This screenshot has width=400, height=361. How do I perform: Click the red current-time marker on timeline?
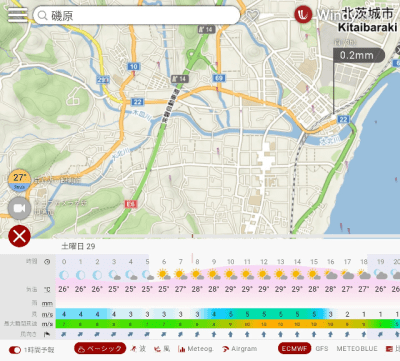pyautogui.click(x=192, y=258)
